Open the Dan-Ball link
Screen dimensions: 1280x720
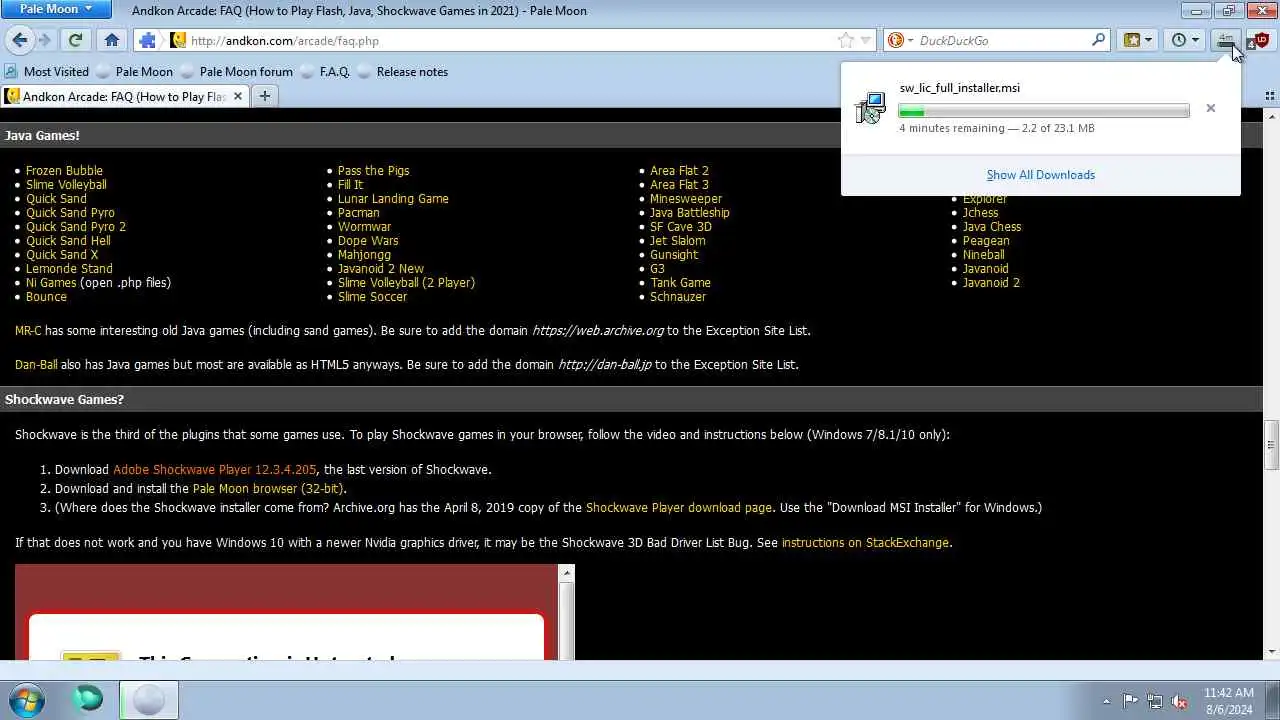36,365
